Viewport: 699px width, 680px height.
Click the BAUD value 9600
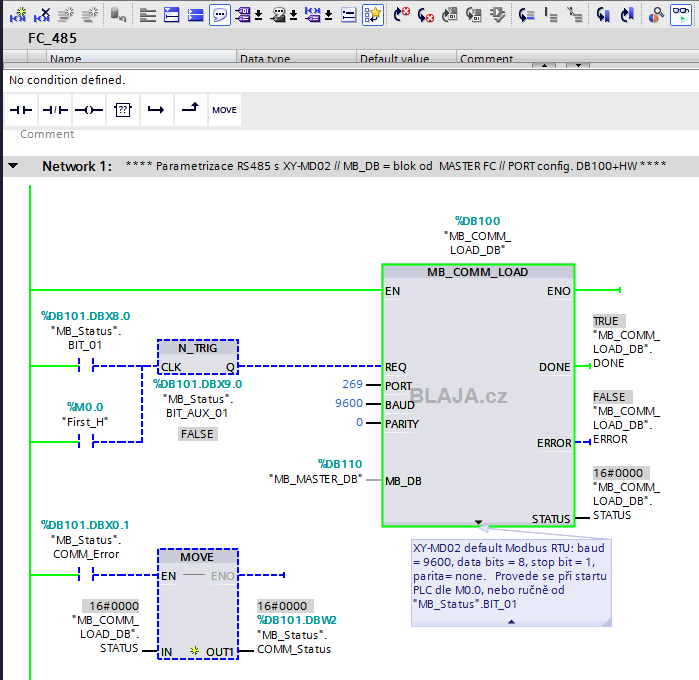coord(349,403)
